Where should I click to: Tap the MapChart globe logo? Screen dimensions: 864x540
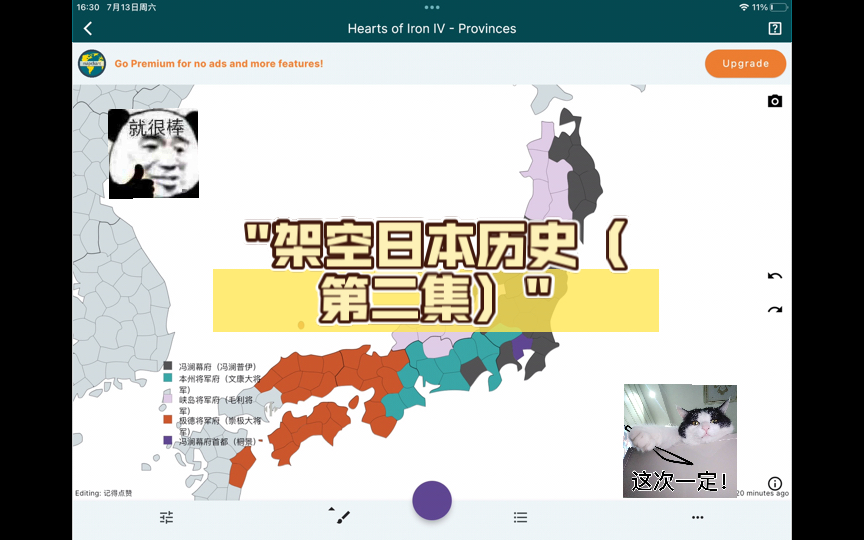[92, 63]
